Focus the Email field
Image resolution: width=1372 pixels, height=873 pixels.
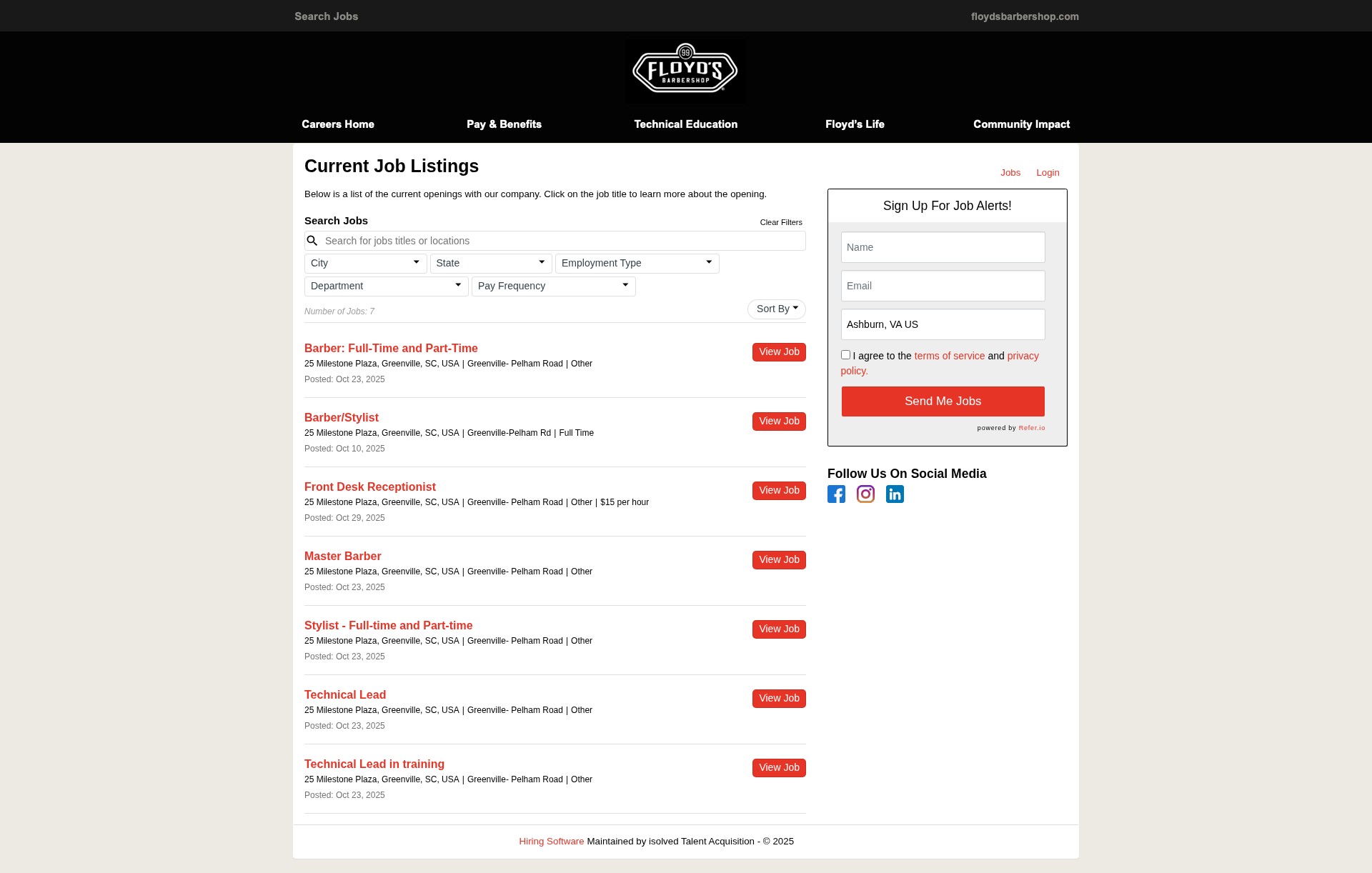pyautogui.click(x=943, y=286)
